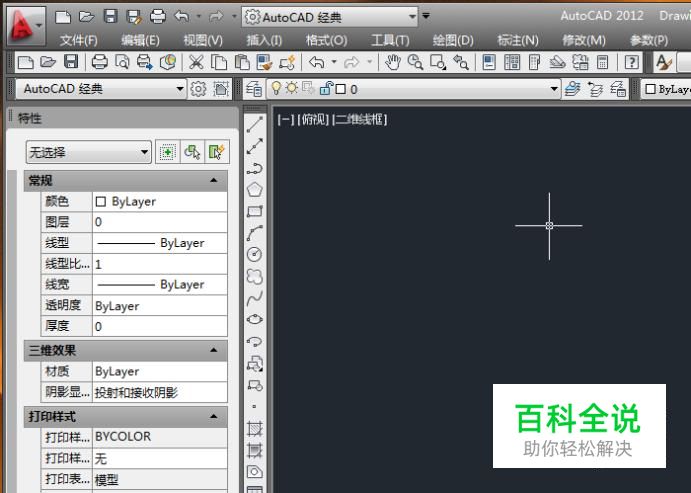
Task: Open the AutoCAD application menu button
Action: [x=26, y=26]
